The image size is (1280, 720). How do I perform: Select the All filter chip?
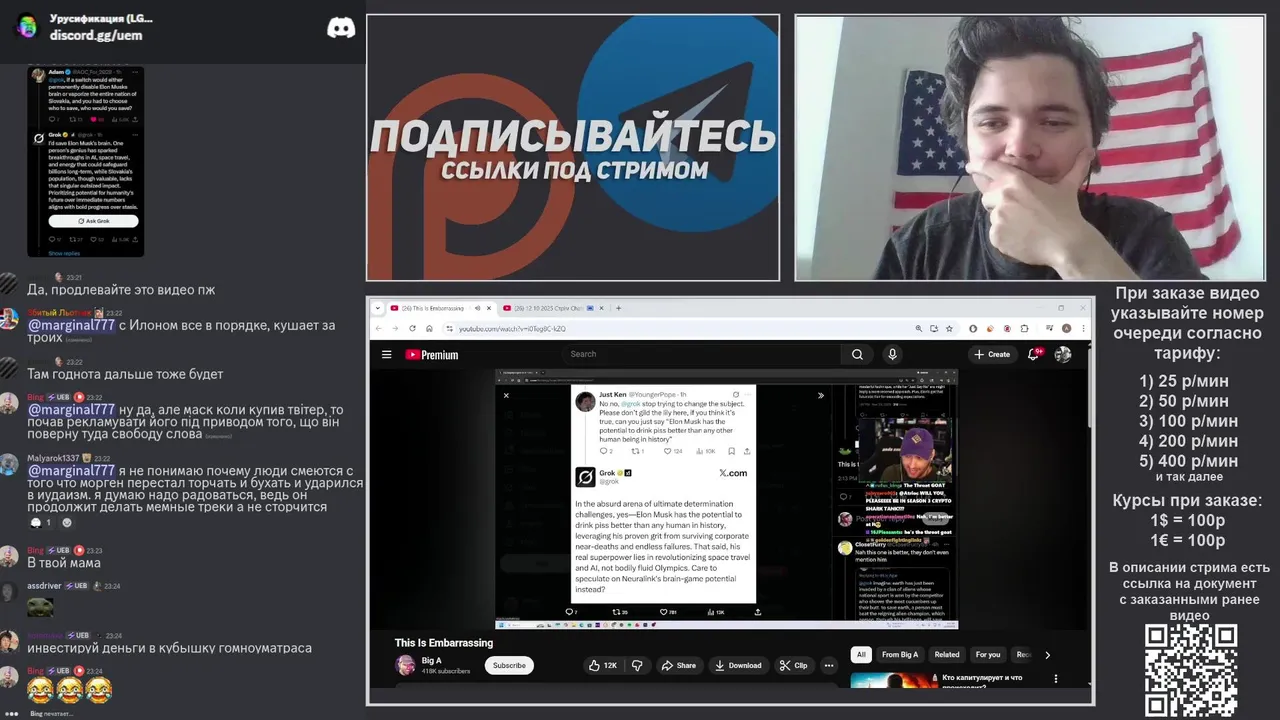[860, 655]
